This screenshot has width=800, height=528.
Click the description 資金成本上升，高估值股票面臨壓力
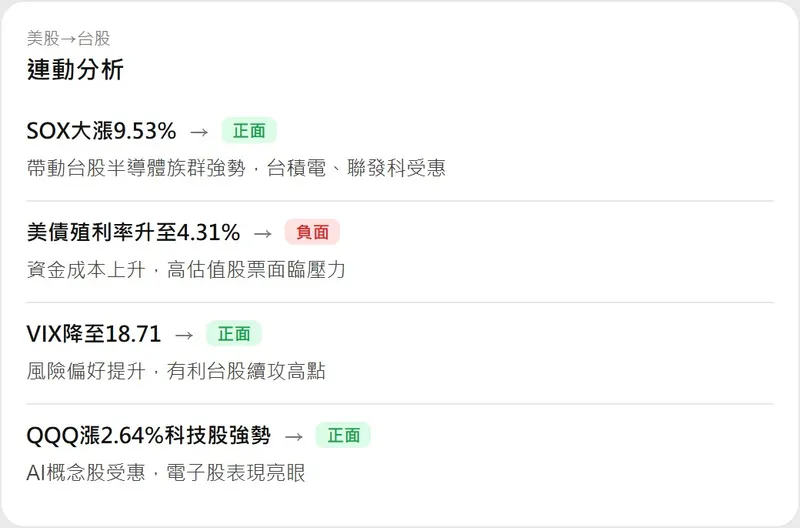pos(186,269)
